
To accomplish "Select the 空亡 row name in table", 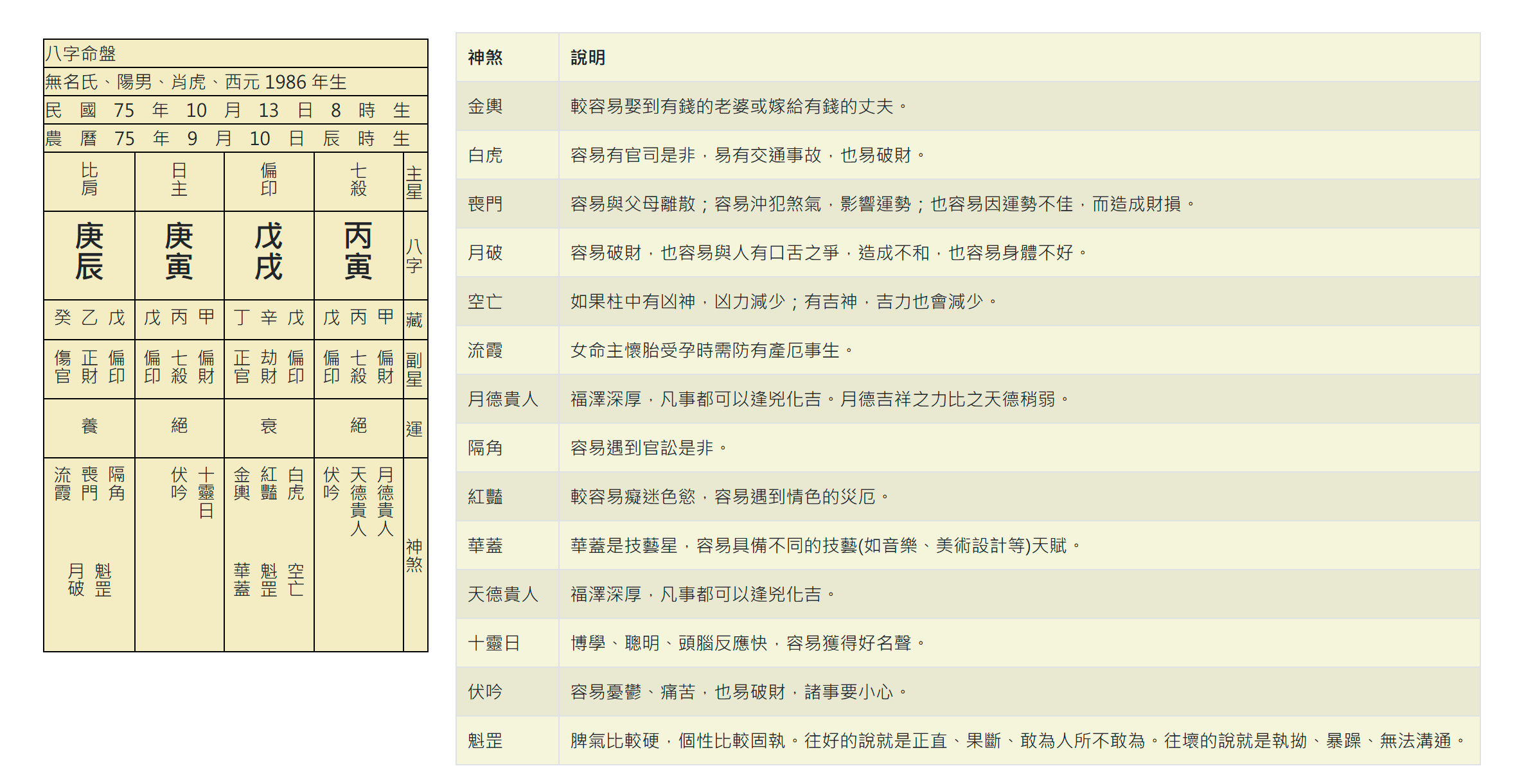I will click(x=485, y=302).
